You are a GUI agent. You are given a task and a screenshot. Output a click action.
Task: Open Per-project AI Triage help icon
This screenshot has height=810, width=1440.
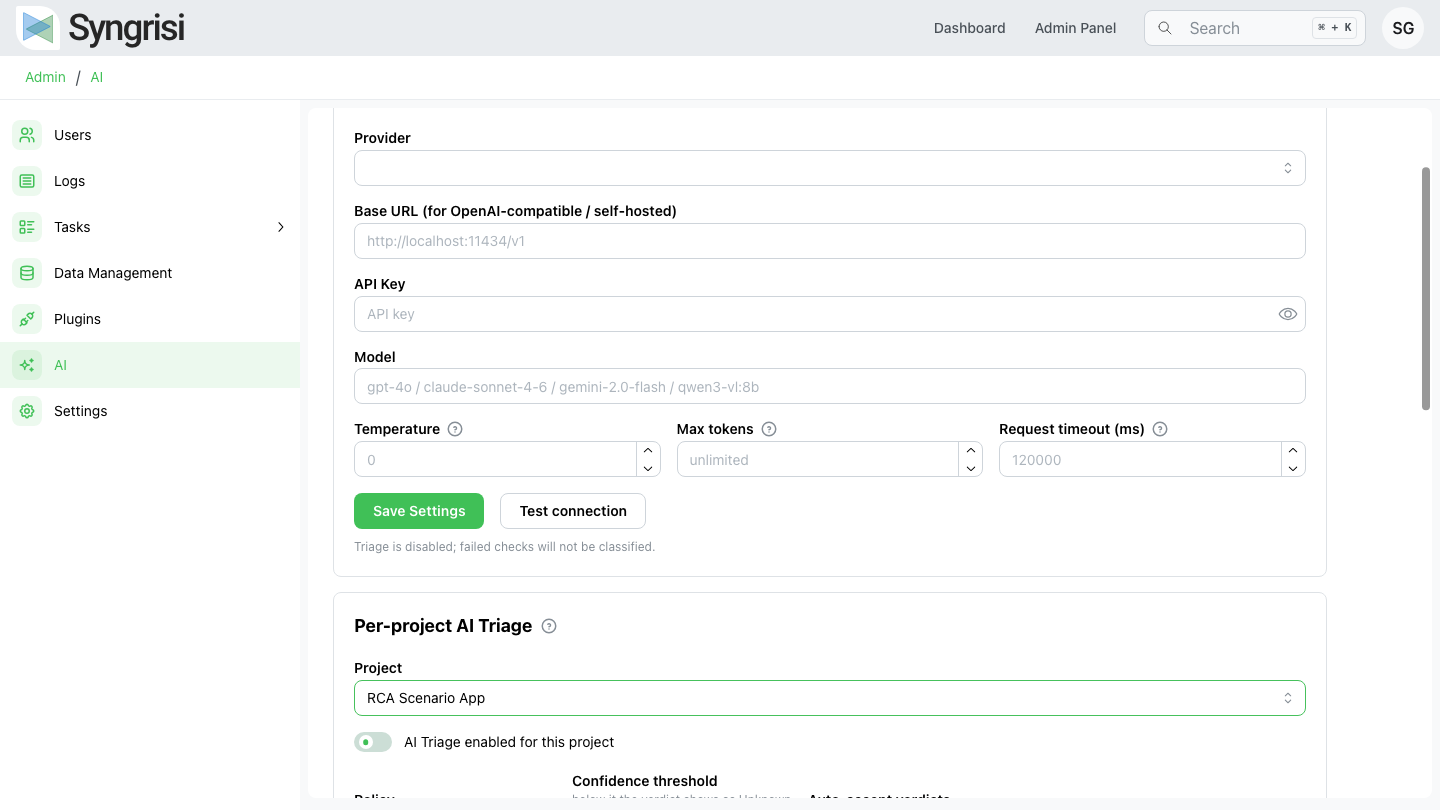549,626
